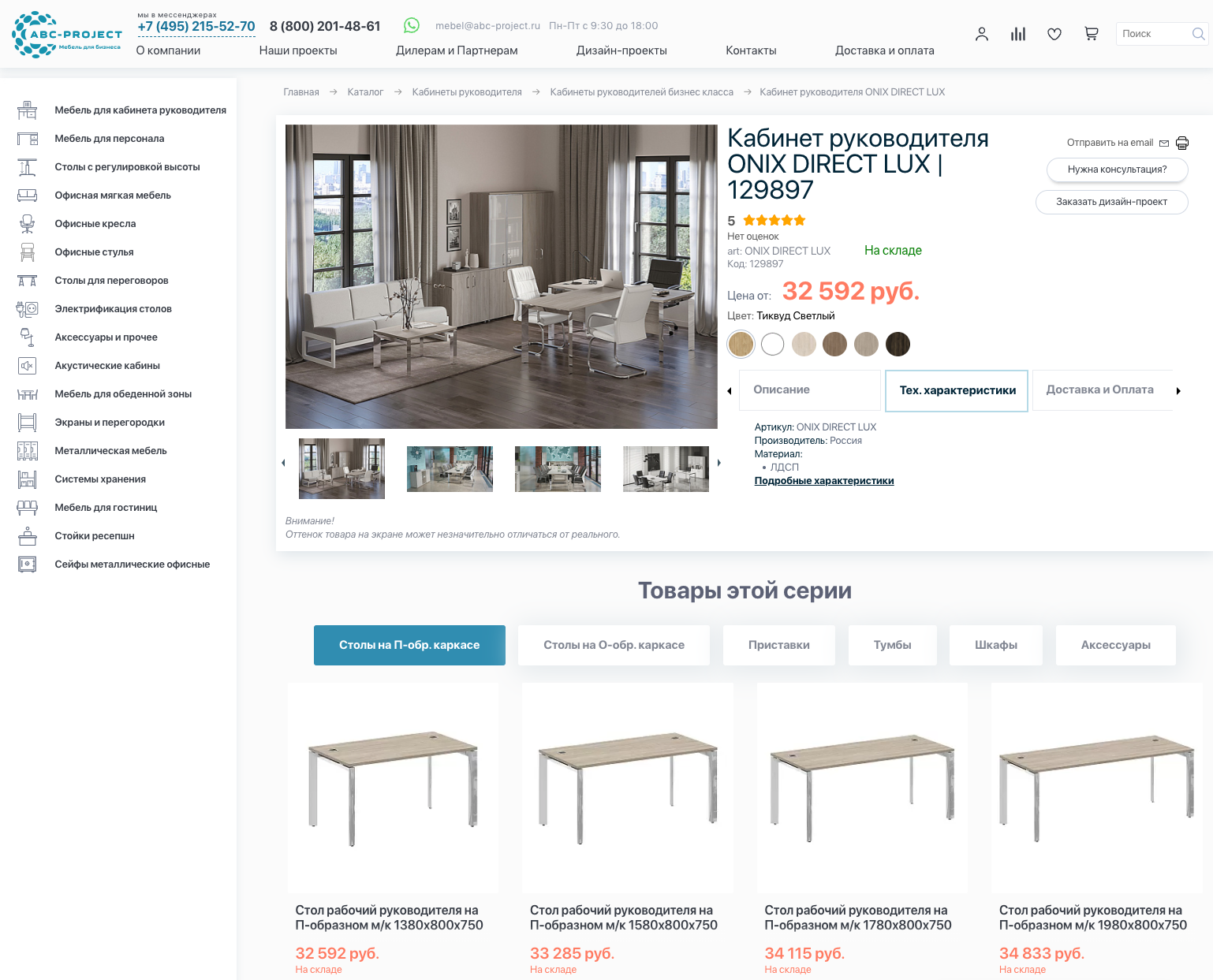This screenshot has height=980, width=1213.
Task: Click the printer icon
Action: (x=1181, y=143)
